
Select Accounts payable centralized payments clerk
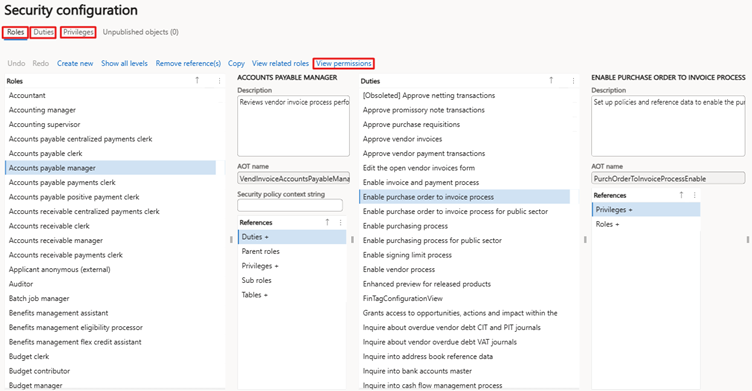coord(110,139)
